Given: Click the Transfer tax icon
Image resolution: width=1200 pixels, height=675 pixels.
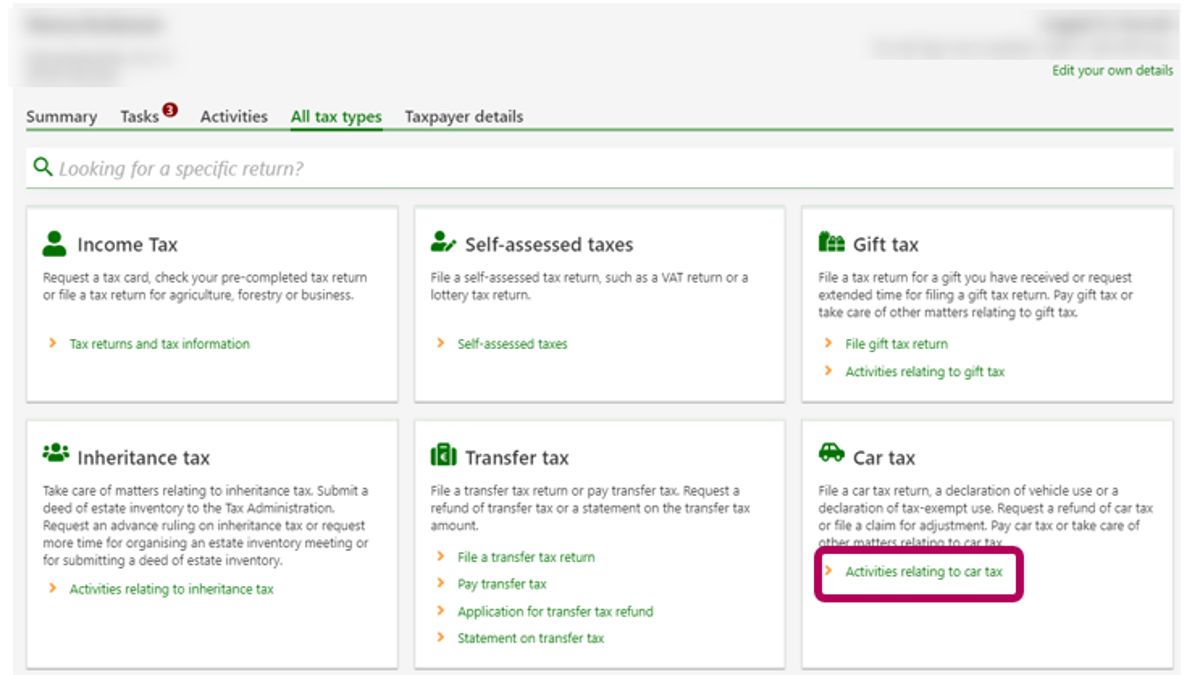Looking at the screenshot, I should click(x=443, y=457).
